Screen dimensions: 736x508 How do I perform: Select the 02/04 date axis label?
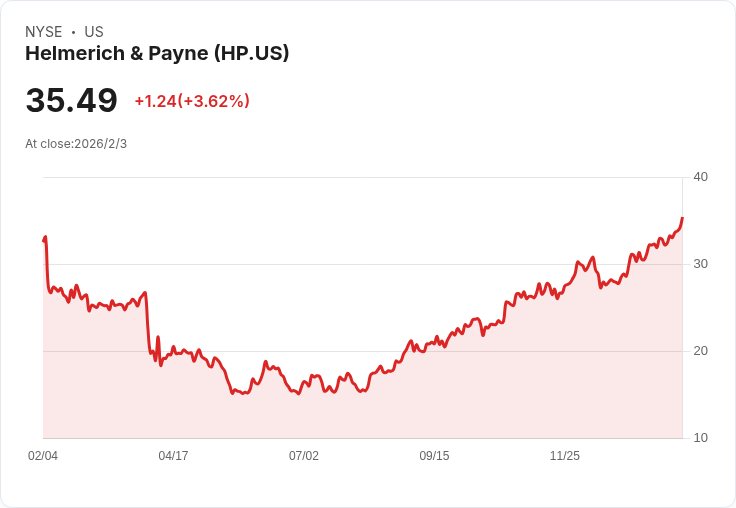[x=43, y=456]
